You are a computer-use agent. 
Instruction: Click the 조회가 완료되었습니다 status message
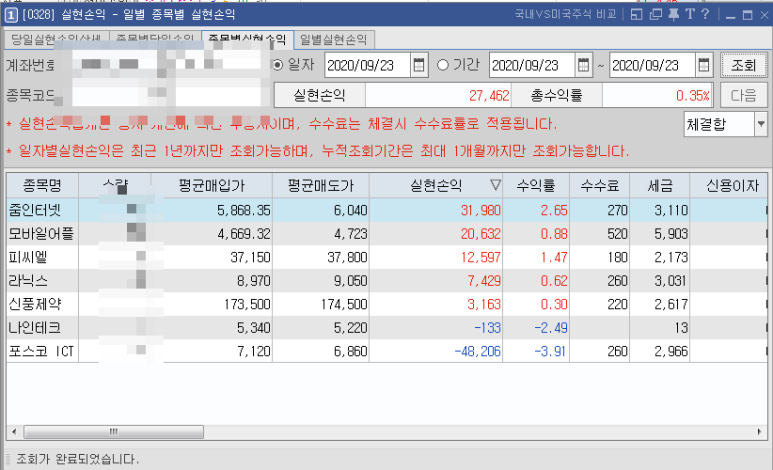(x=77, y=459)
